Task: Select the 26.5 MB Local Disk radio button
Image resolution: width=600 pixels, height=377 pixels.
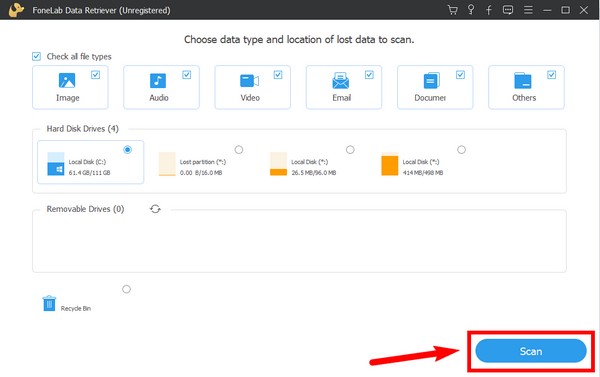Action: click(350, 150)
